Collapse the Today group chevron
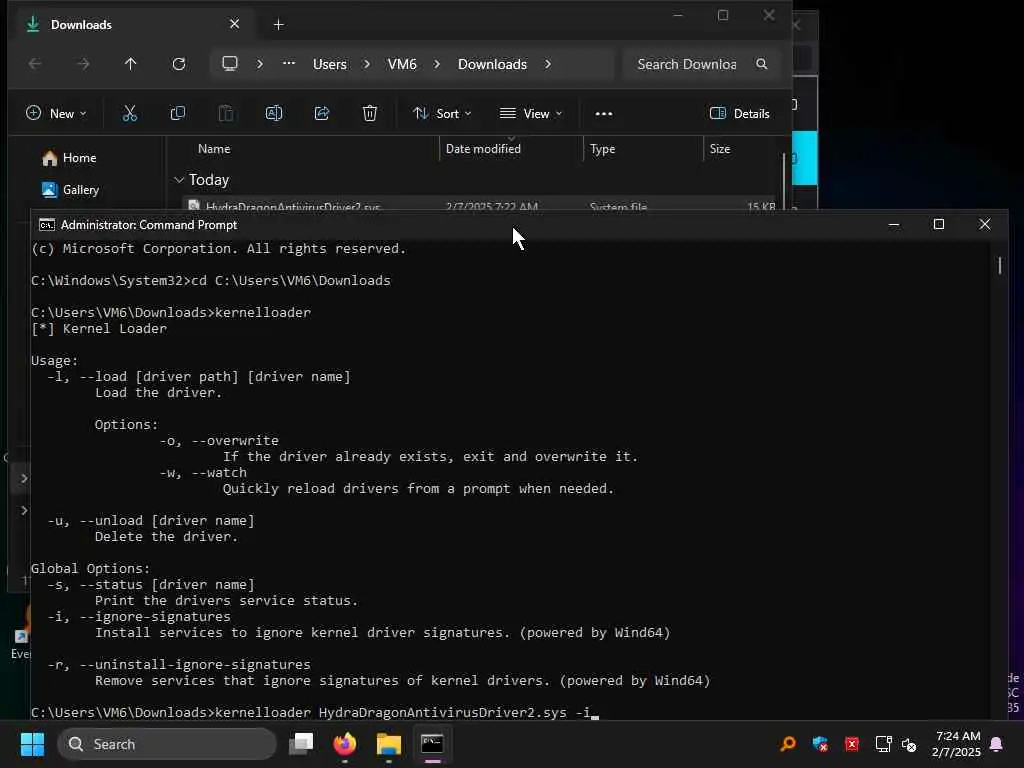The width and height of the screenshot is (1024, 768). tap(179, 180)
